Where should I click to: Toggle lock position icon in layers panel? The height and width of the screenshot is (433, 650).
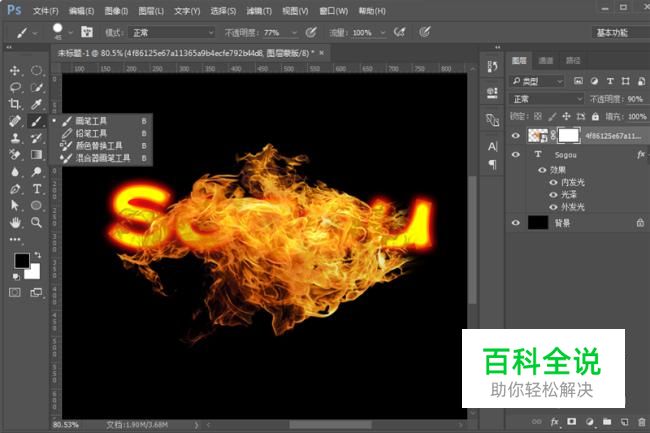tap(566, 116)
